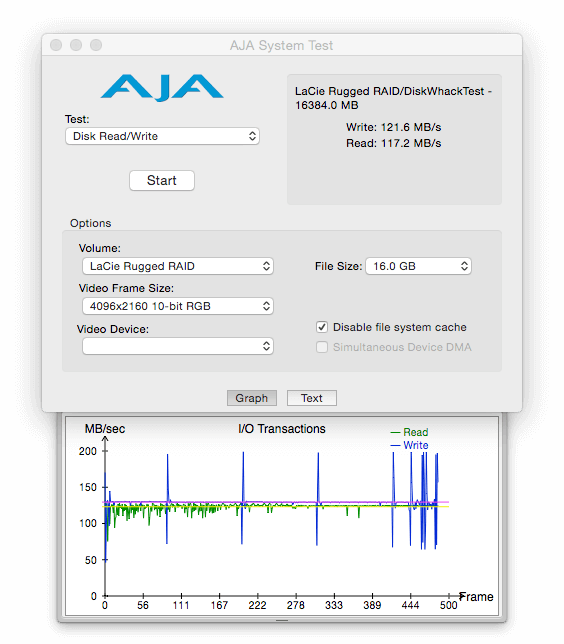Click the Read: 117.2 MB/s result

pyautogui.click(x=394, y=143)
